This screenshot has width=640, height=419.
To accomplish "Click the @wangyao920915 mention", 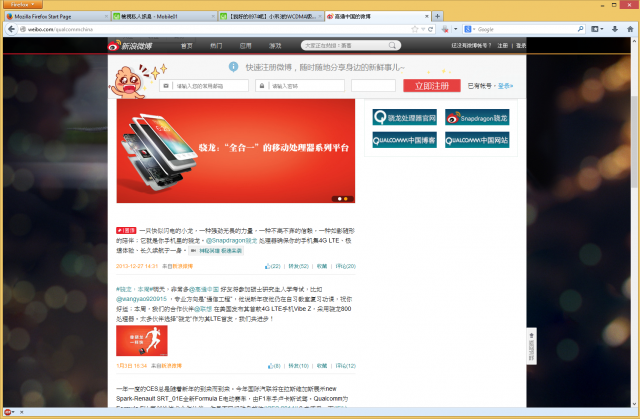I will pyautogui.click(x=142, y=299).
